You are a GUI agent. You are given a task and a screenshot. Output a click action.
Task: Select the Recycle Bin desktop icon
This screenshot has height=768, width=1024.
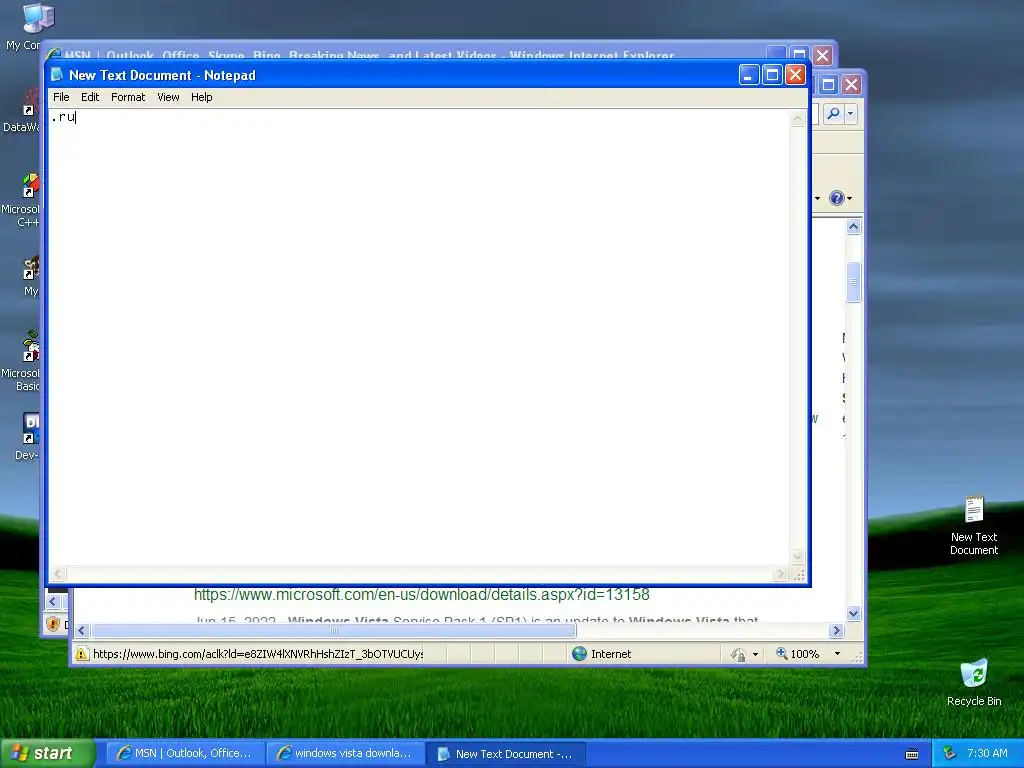974,682
